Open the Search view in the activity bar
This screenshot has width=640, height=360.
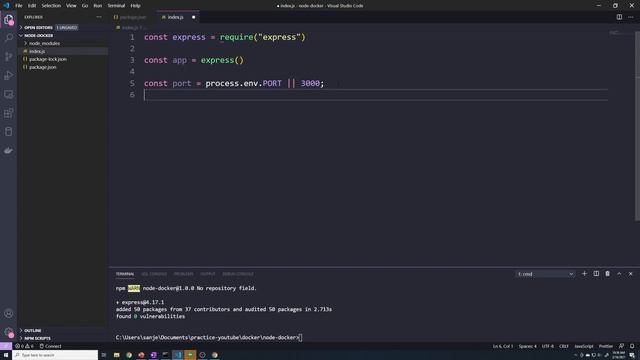pos(9,38)
